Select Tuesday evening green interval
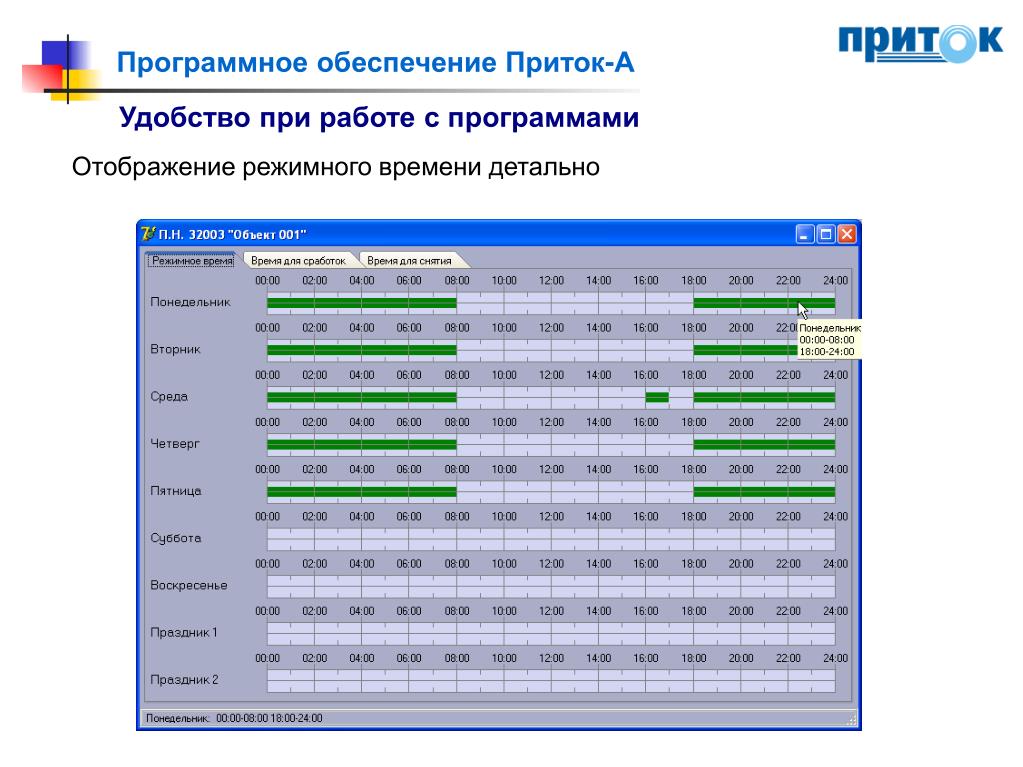Viewport: 1023px width, 767px height. (746, 350)
